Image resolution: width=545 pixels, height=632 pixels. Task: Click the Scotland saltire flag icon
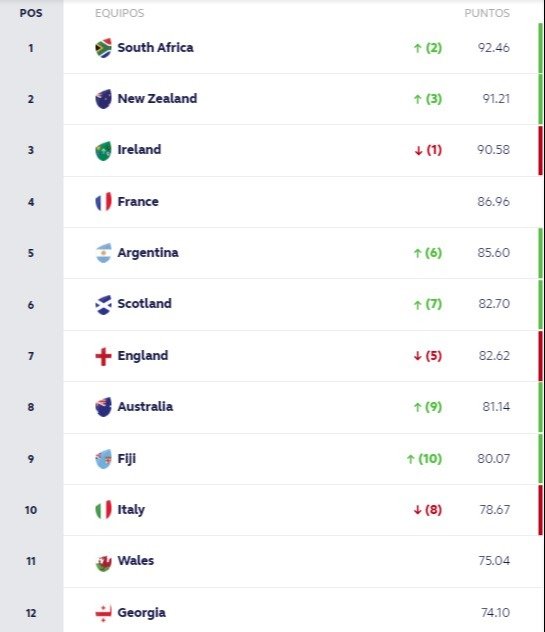(x=103, y=304)
